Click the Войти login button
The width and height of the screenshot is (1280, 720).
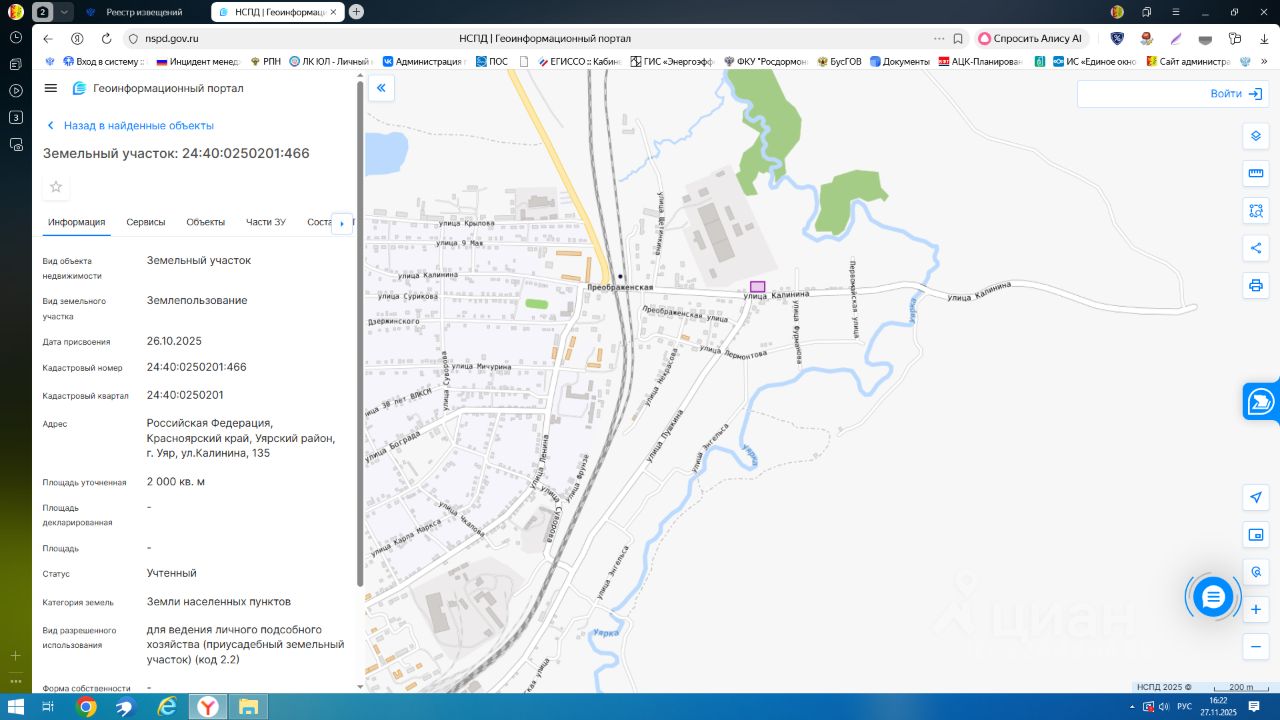point(1236,94)
